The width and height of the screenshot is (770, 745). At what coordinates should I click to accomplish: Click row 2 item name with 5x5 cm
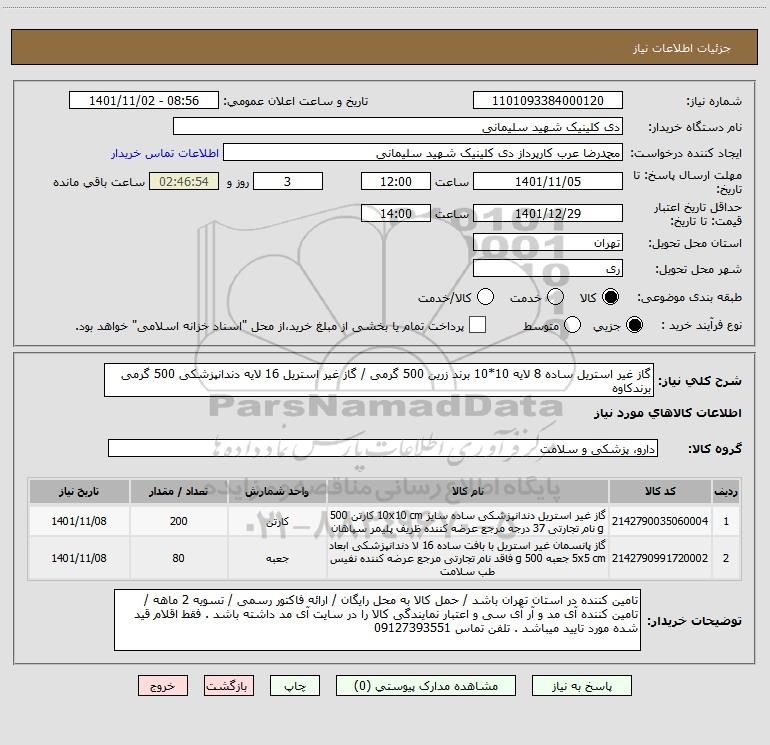pos(468,558)
